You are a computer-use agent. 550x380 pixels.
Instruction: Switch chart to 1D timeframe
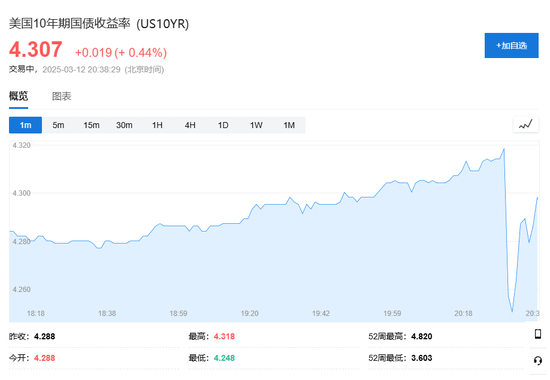click(223, 125)
